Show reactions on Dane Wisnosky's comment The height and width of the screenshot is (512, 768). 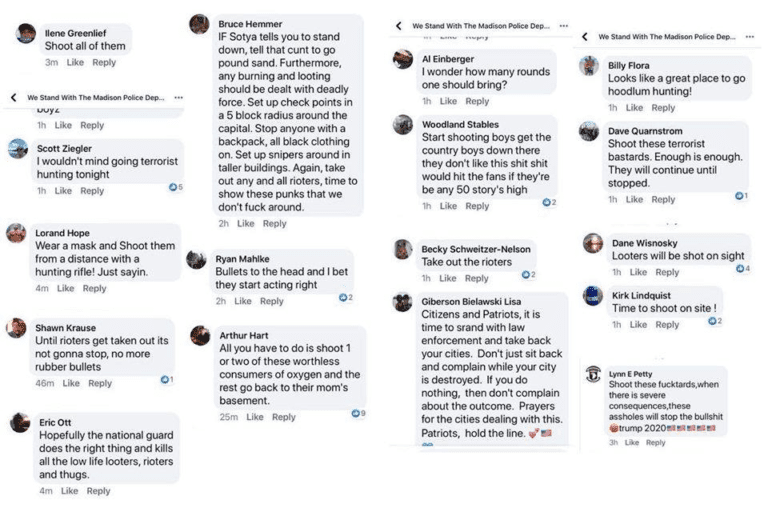click(x=741, y=269)
